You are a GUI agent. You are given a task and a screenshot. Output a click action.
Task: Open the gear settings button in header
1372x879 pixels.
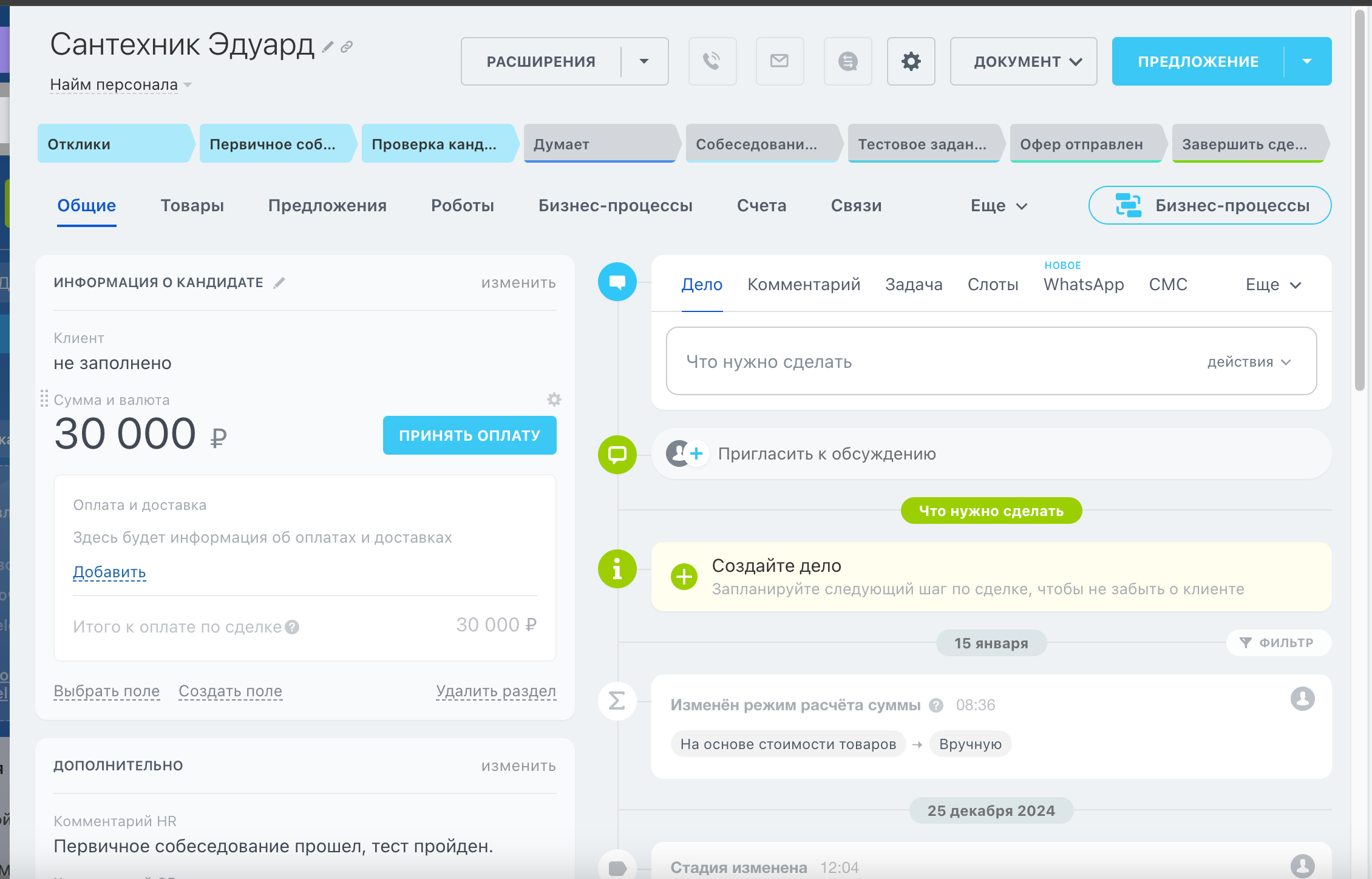(911, 61)
